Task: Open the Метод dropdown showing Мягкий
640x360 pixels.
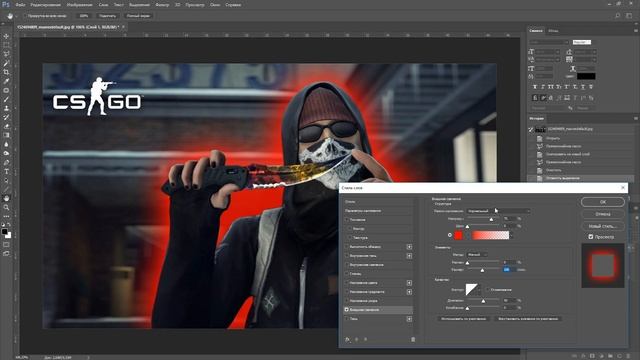Action: [477, 254]
